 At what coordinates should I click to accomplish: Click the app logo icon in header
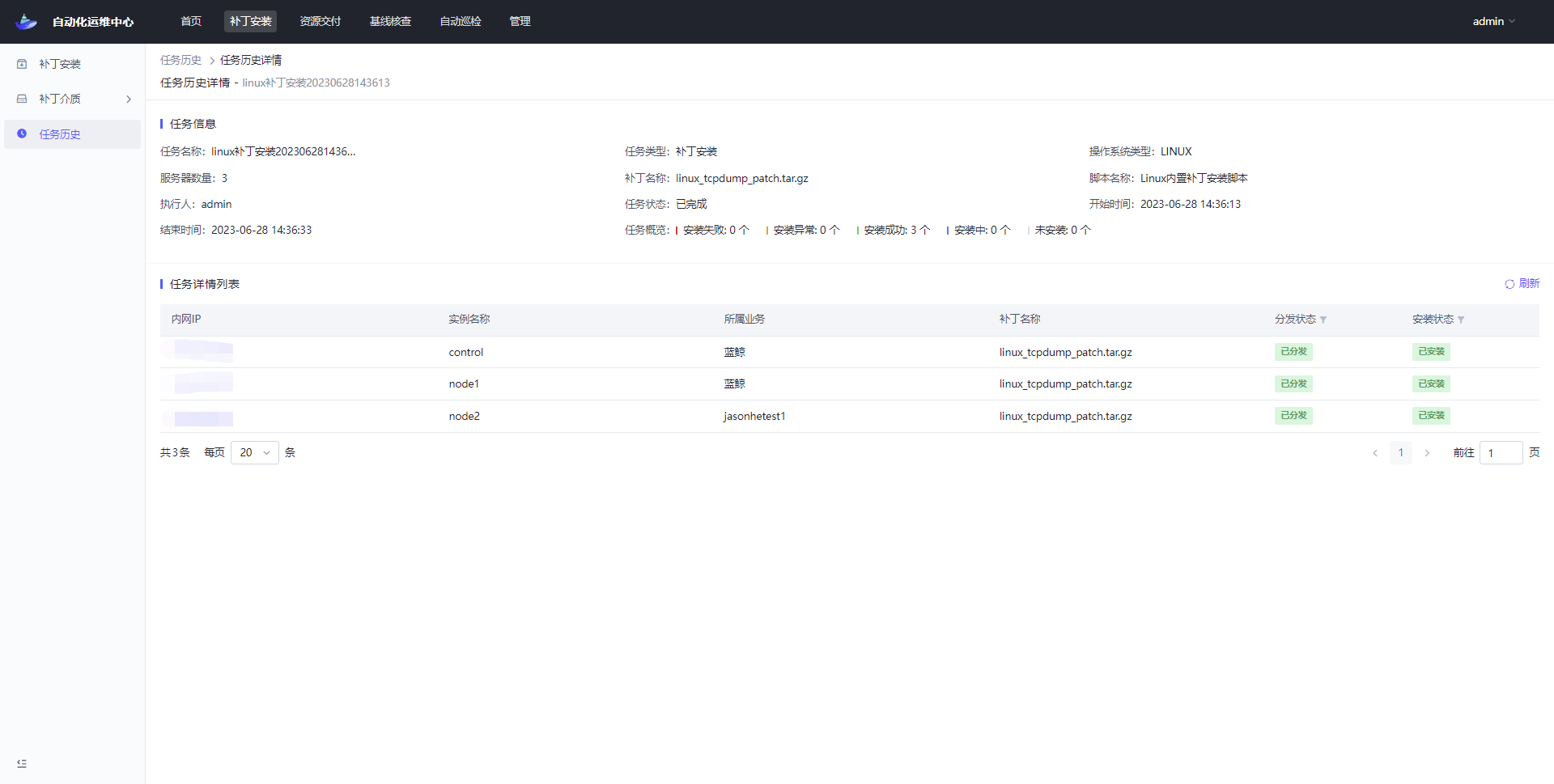tap(26, 22)
